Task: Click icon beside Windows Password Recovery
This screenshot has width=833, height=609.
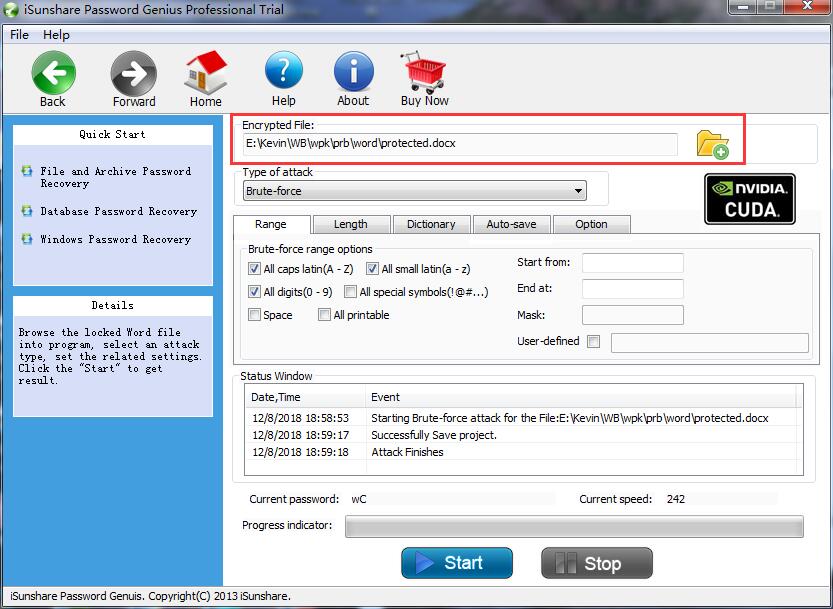Action: 27,239
